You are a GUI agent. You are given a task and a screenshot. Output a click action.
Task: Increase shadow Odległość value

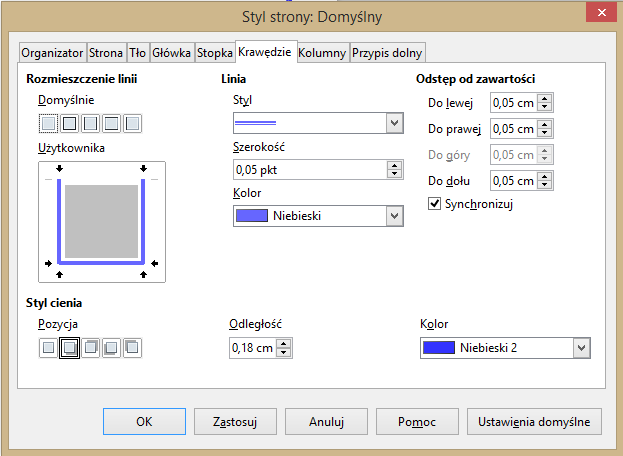tap(284, 344)
